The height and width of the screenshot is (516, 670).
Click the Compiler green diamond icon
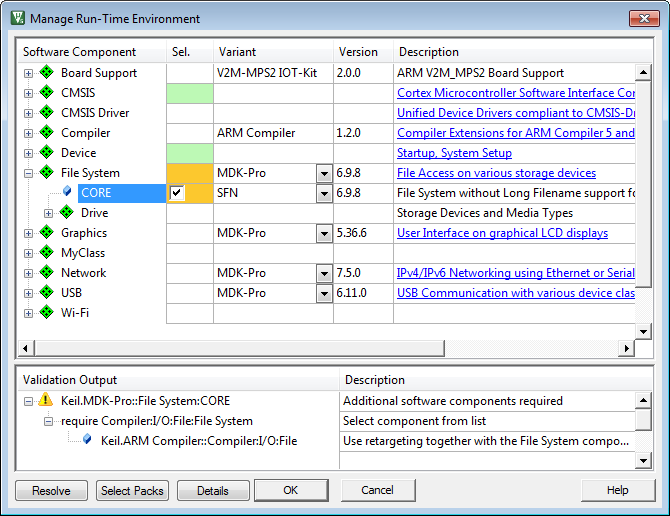[46, 133]
